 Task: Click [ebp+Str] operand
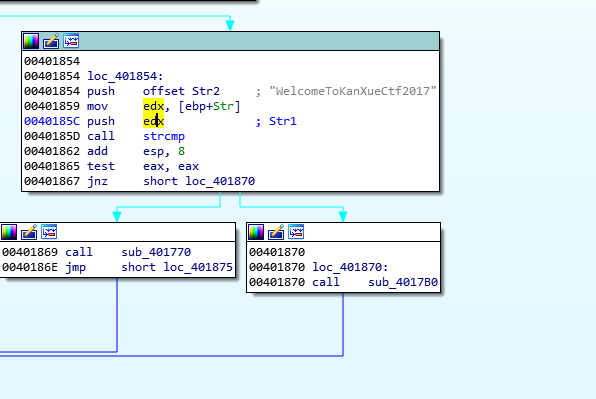pyautogui.click(x=209, y=106)
